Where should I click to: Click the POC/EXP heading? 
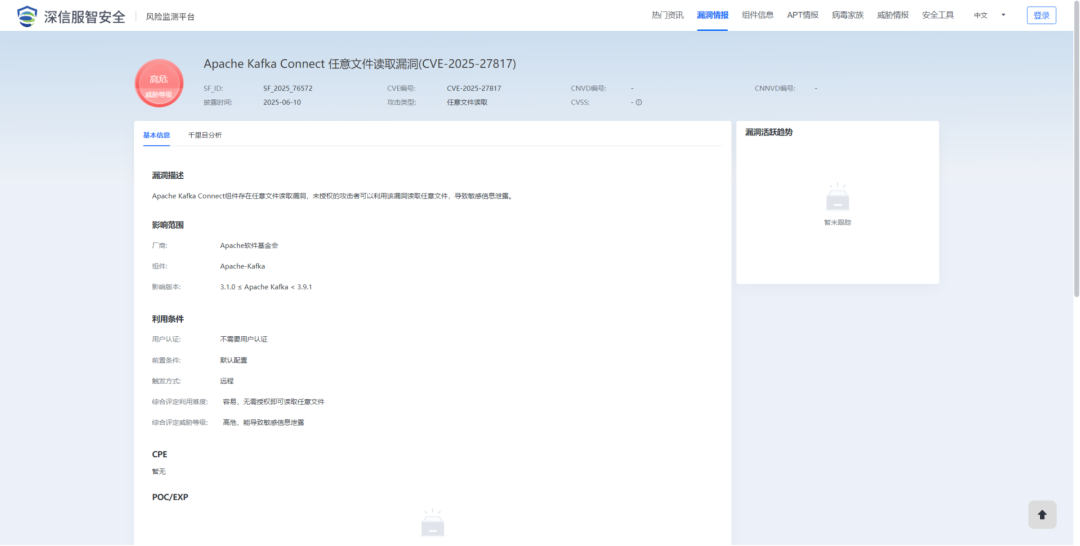[169, 497]
